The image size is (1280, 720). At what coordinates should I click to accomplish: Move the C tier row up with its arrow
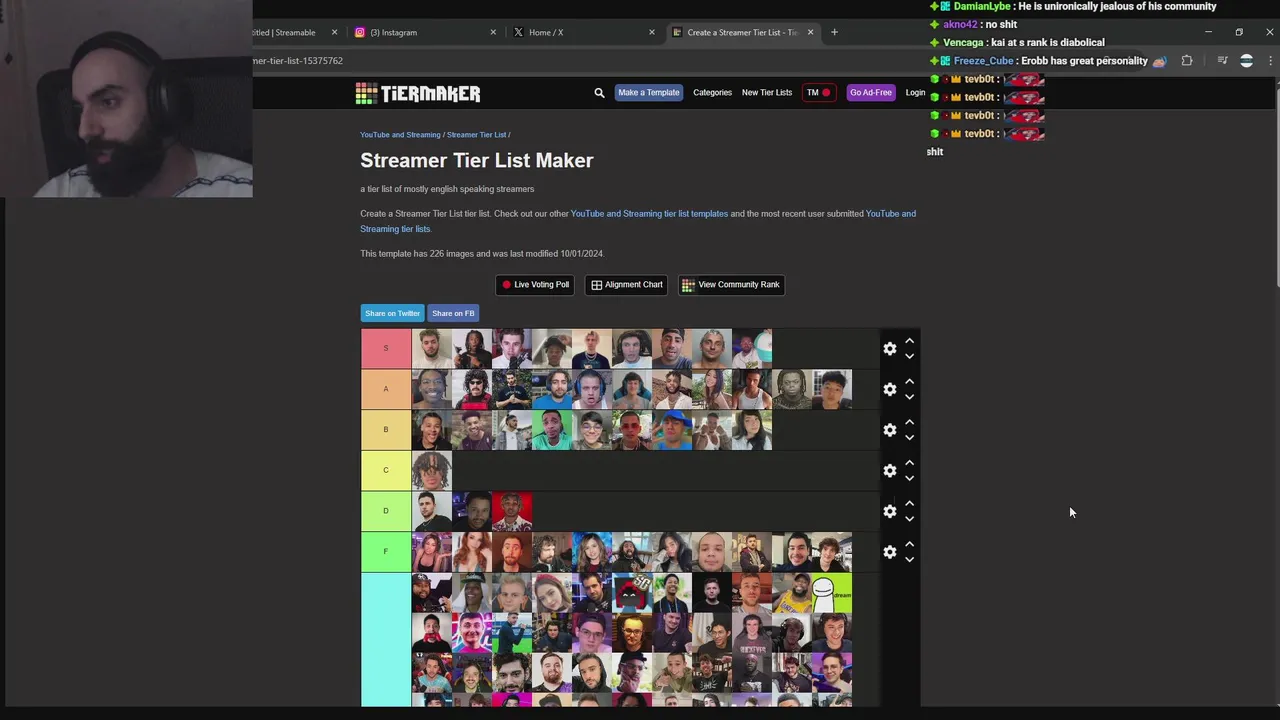click(x=909, y=463)
